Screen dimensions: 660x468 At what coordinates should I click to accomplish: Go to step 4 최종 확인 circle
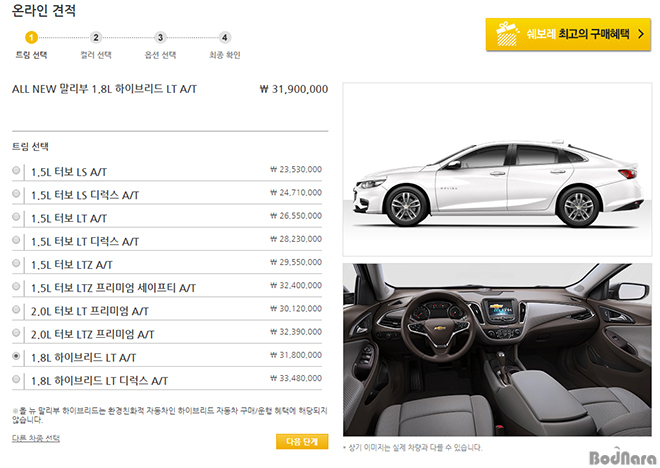pos(225,37)
